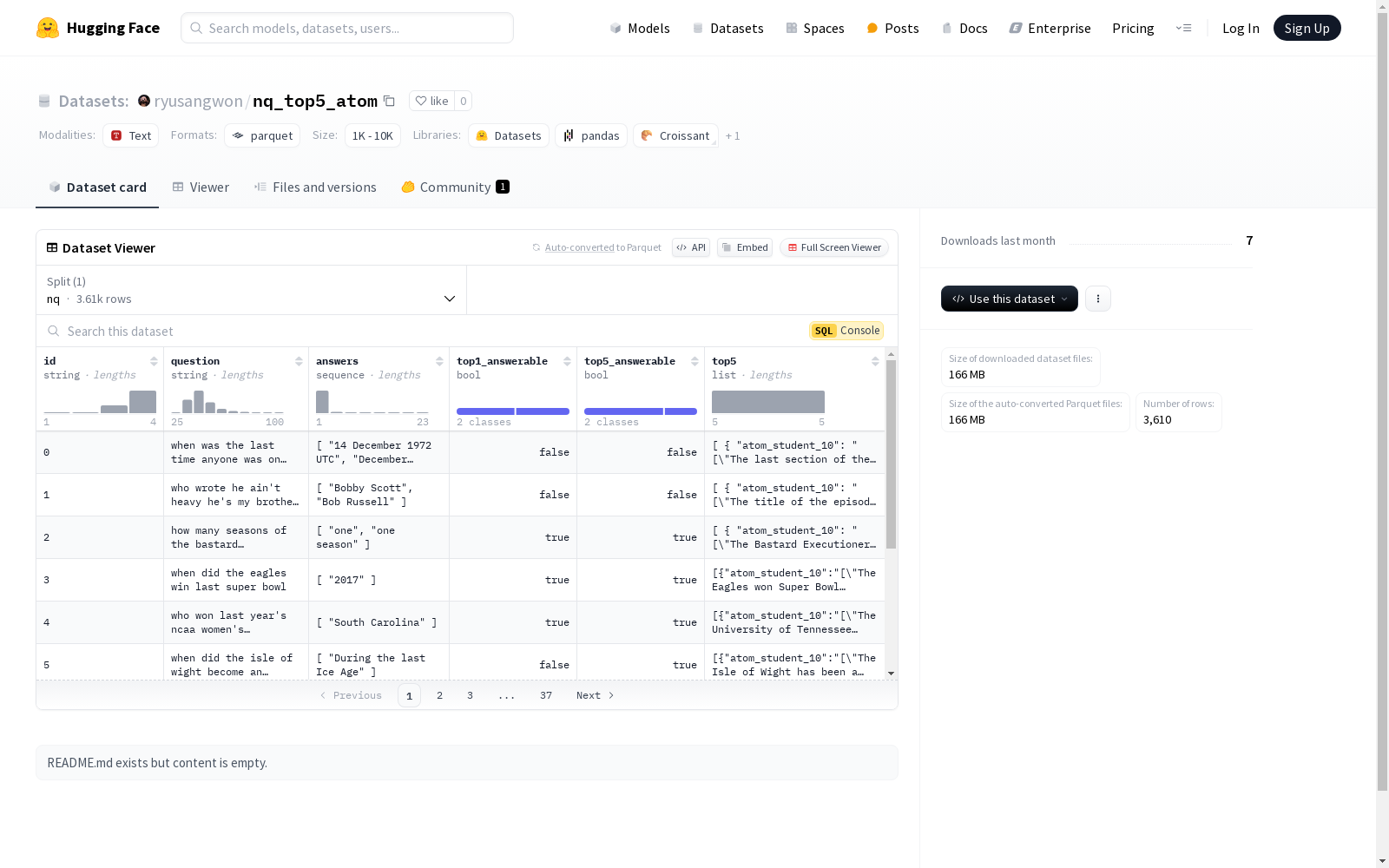Click the ryusangwon user avatar
1389x868 pixels.
coord(144,101)
